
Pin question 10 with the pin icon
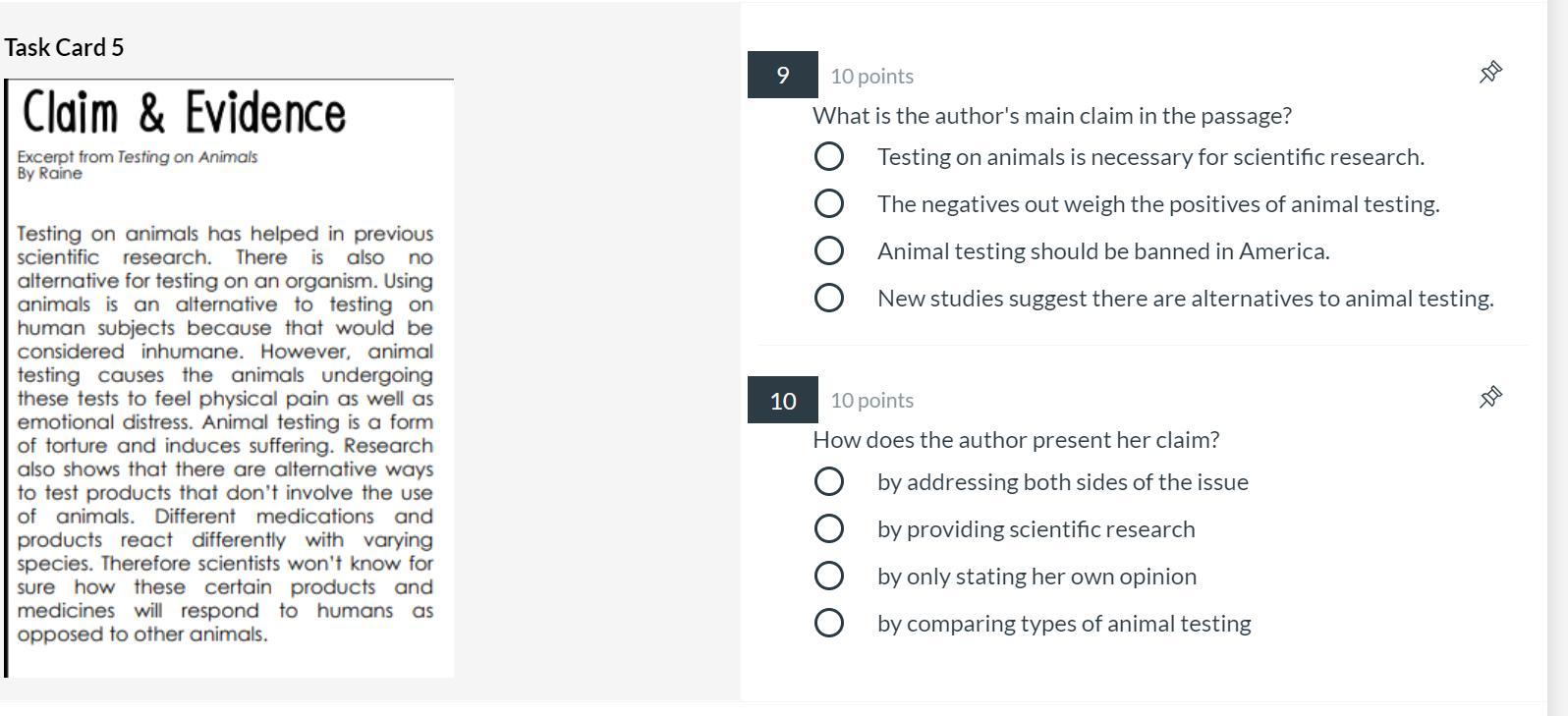[x=1489, y=397]
